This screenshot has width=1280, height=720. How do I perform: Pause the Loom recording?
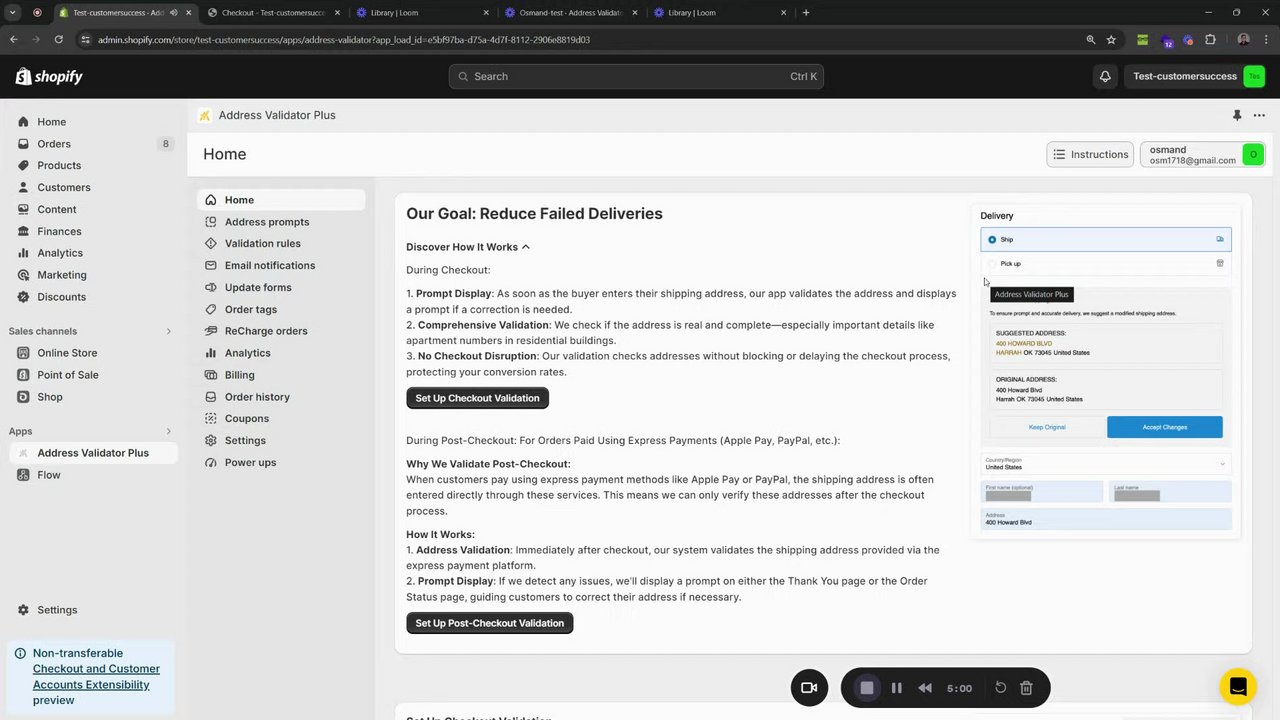click(x=896, y=688)
